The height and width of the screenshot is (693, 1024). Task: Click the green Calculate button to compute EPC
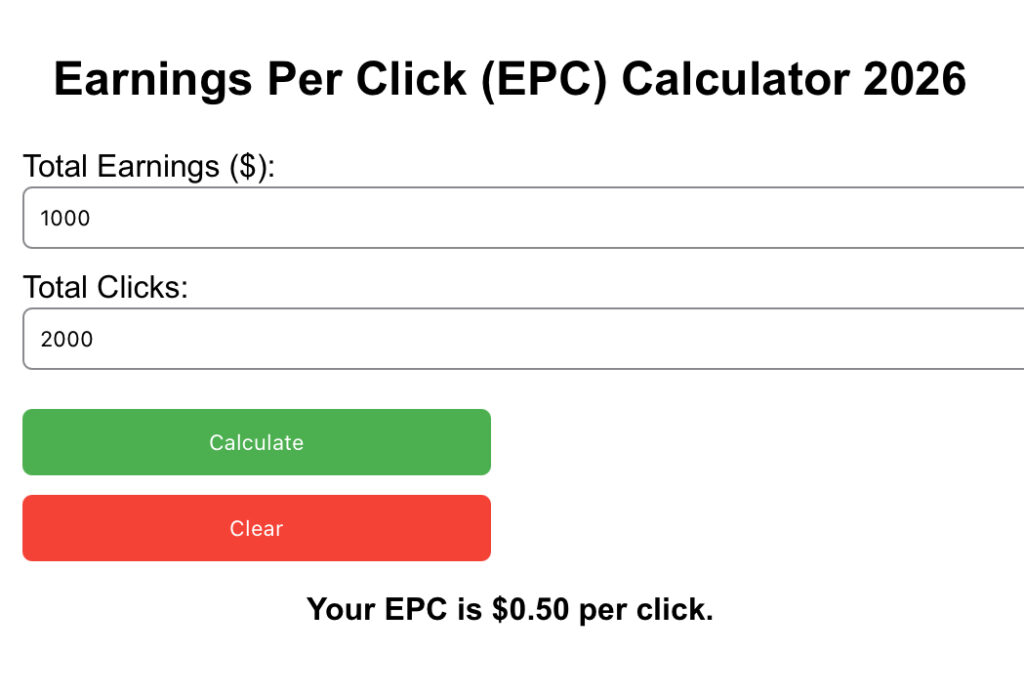256,442
